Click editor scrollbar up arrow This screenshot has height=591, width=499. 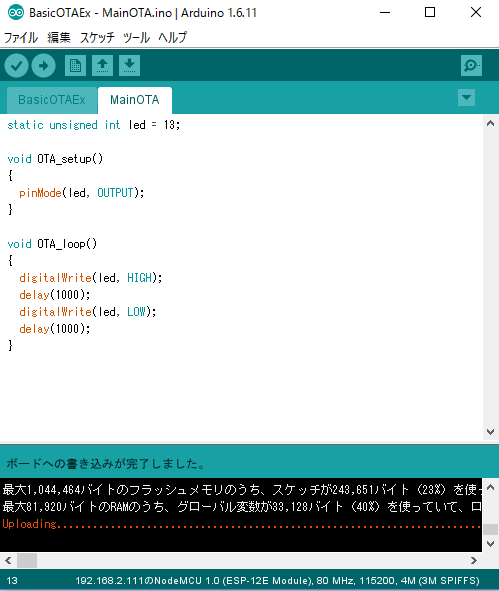coord(490,123)
